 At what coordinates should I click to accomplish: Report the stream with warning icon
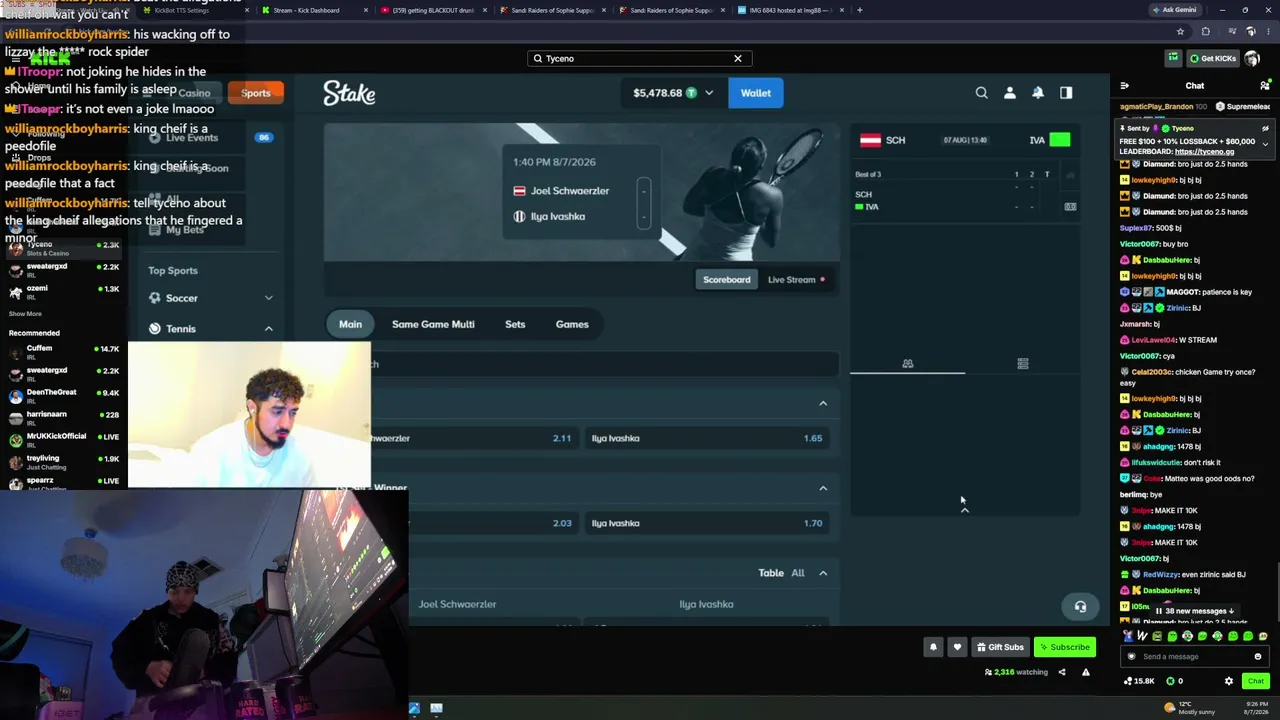(1086, 672)
